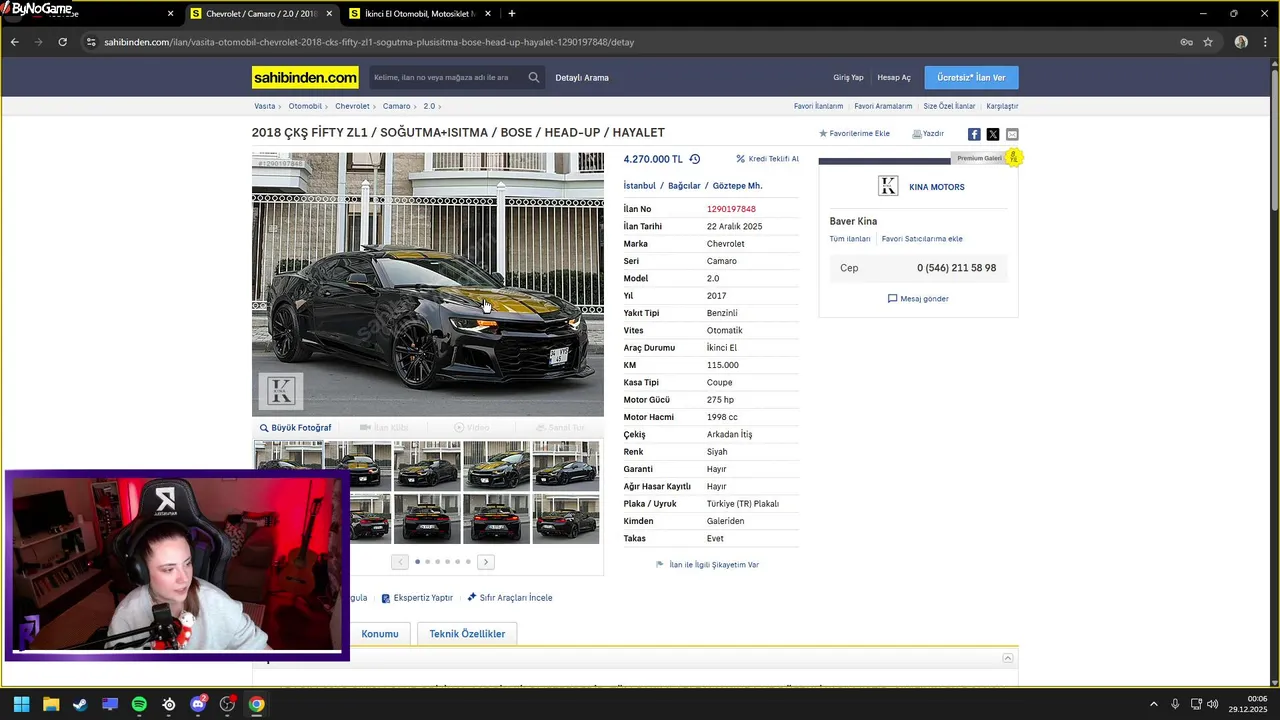Click the Karşılaştır link
The image size is (1280, 720).
[1002, 106]
